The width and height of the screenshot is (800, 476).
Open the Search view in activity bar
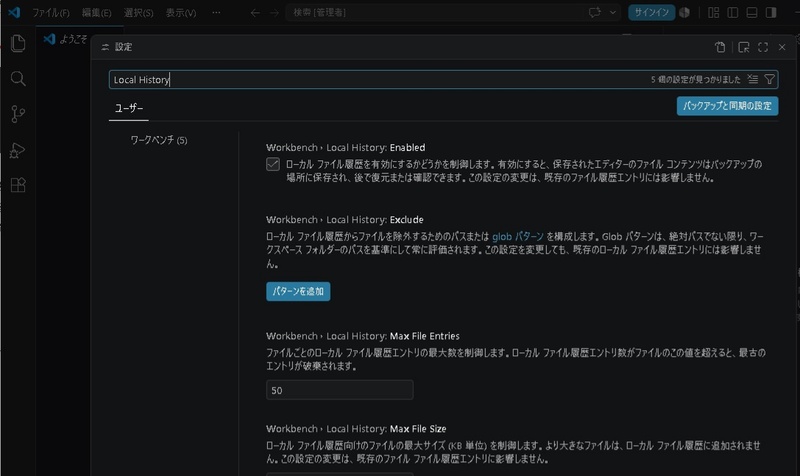coord(18,79)
